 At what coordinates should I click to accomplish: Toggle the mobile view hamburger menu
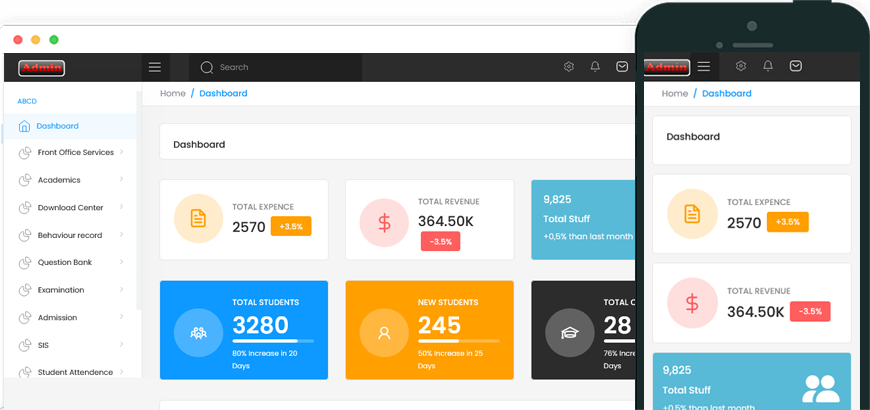click(704, 66)
